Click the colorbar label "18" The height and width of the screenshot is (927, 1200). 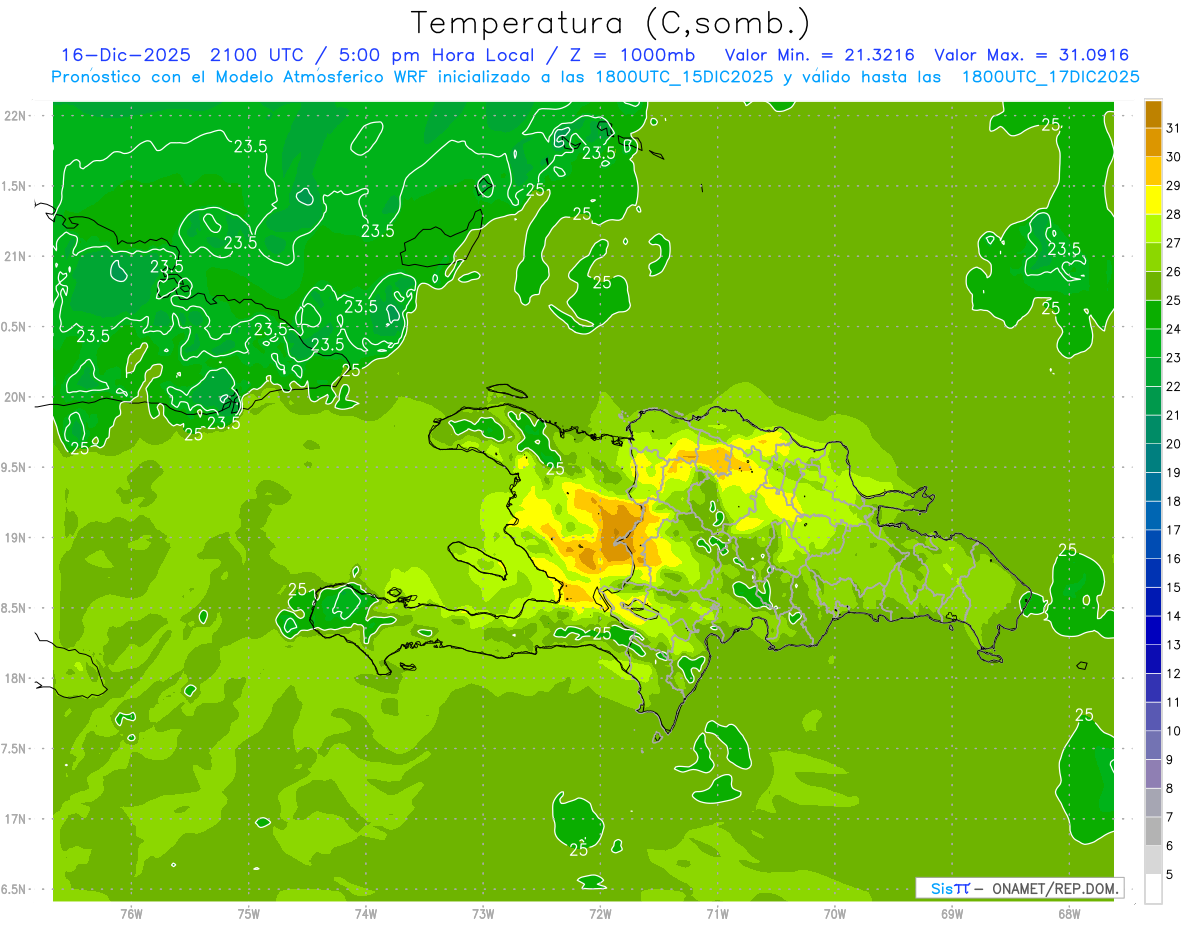coord(1173,501)
